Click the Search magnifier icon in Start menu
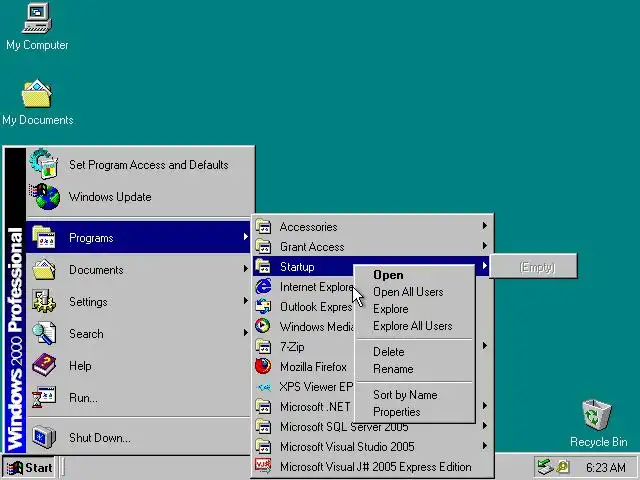640x480 pixels. pos(44,333)
